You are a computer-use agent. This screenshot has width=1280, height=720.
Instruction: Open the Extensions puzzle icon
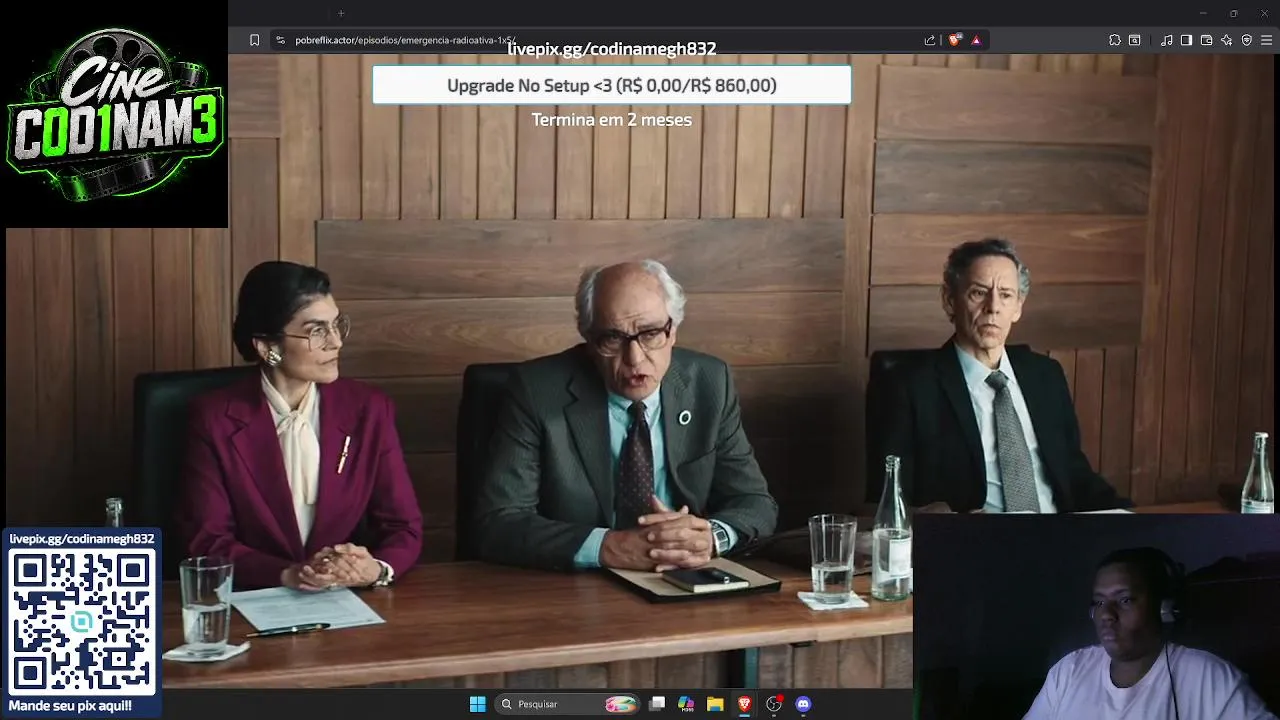coord(1115,40)
